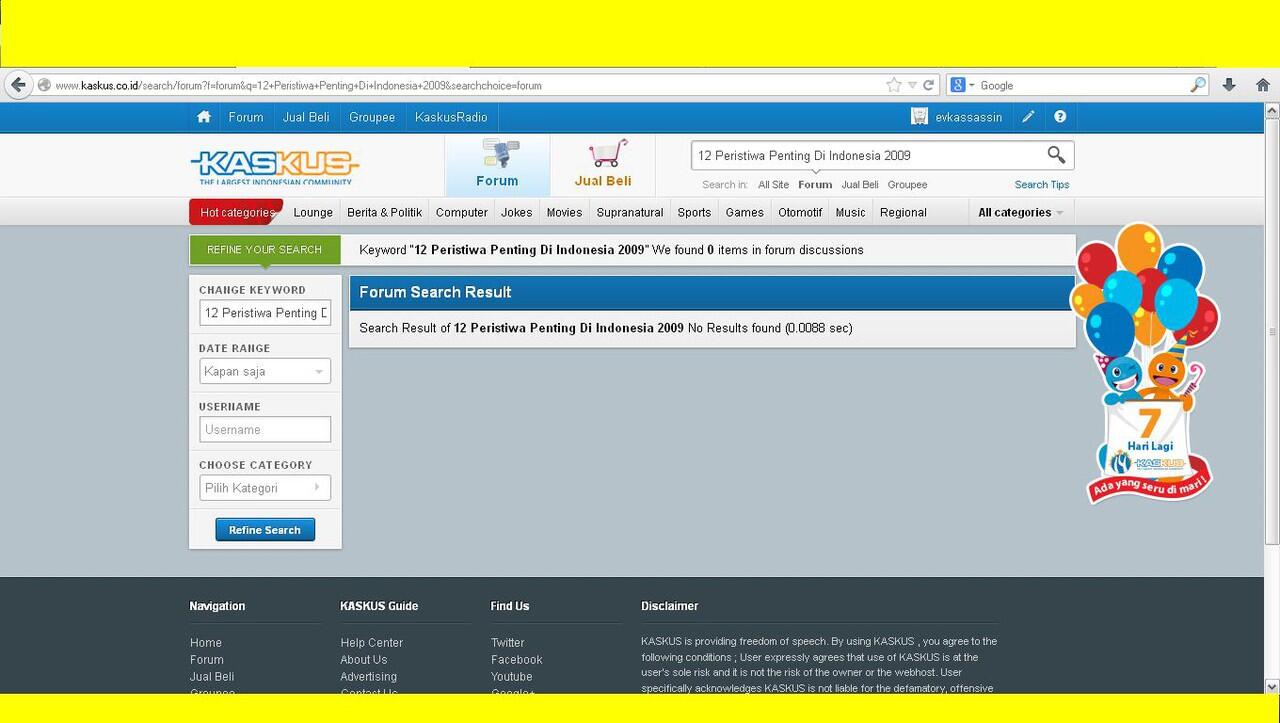This screenshot has height=723, width=1280.
Task: Open the Movies category
Action: [564, 212]
